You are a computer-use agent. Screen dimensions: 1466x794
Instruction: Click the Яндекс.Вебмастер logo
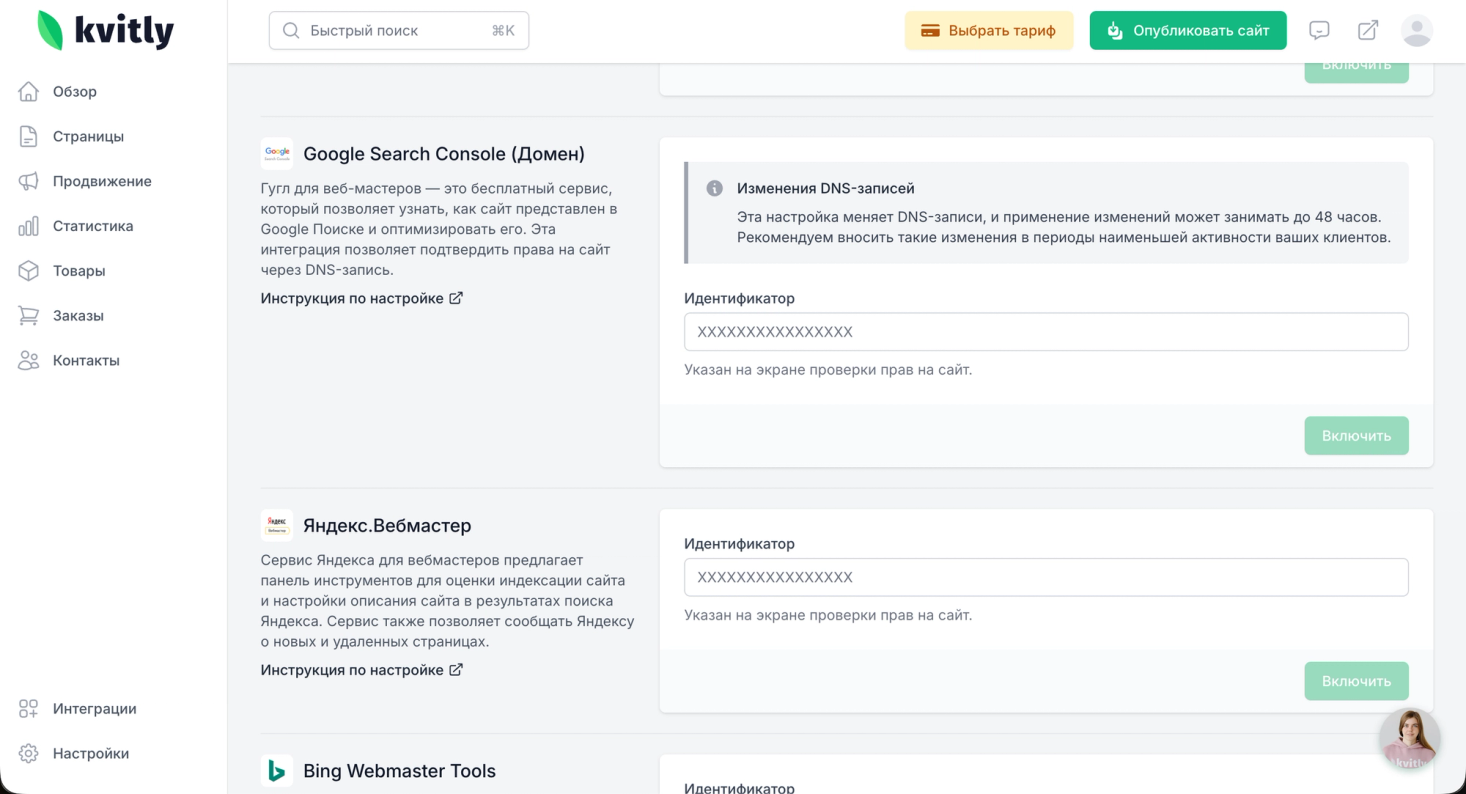tap(277, 525)
